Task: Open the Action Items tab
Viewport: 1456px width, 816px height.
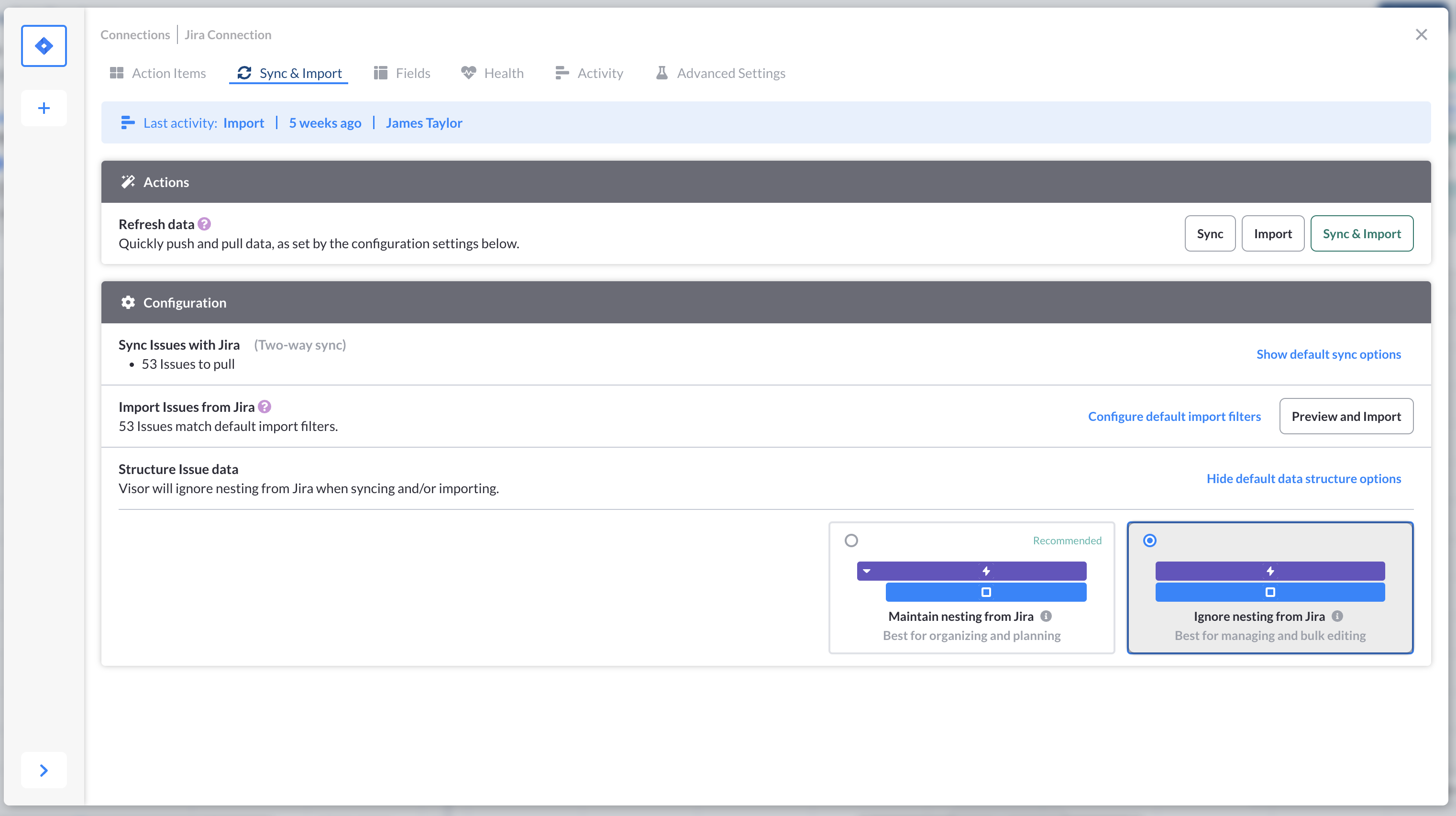Action: [158, 73]
